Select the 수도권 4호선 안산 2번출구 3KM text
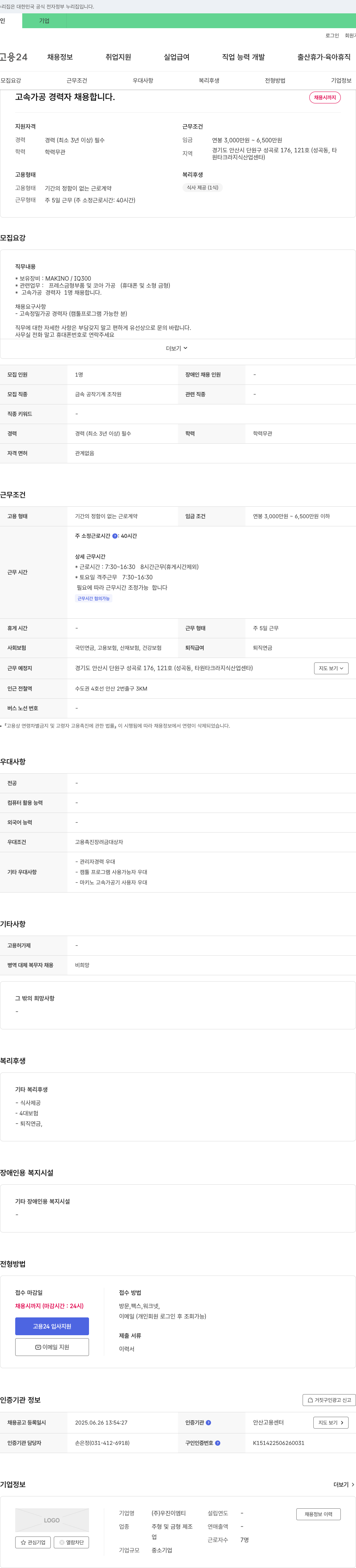This screenshot has width=356, height=1568. tap(111, 688)
